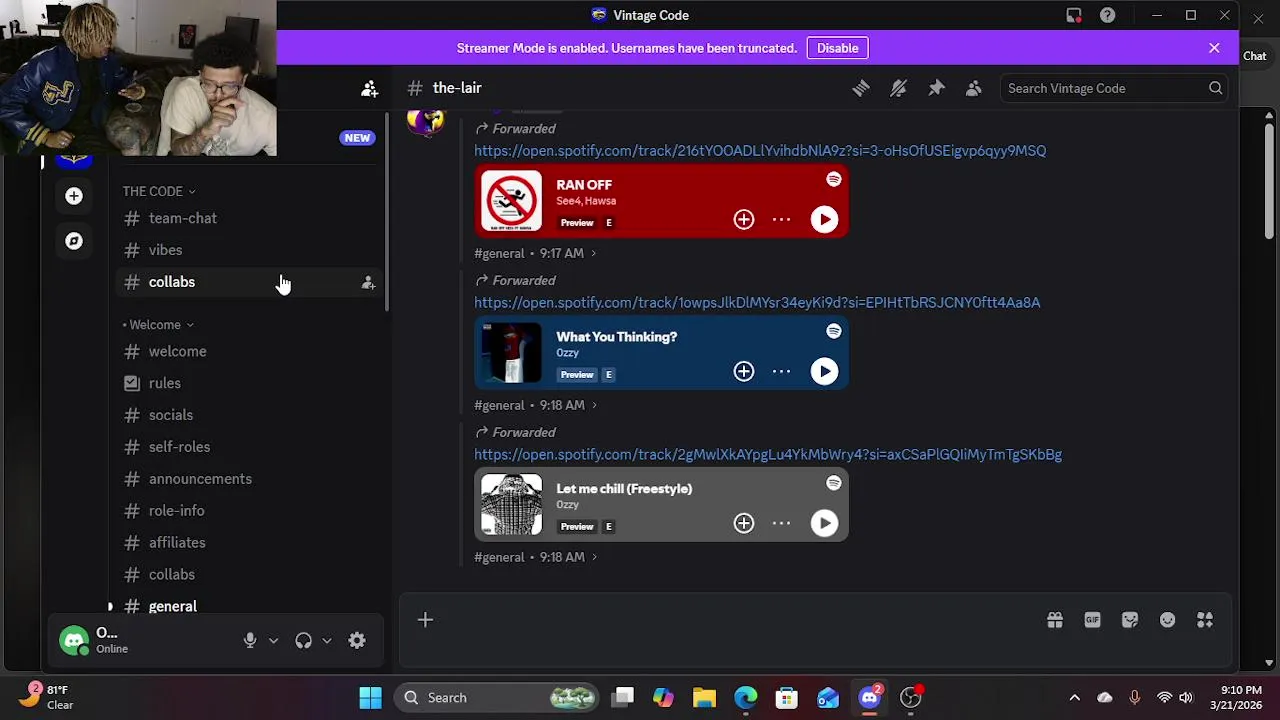This screenshot has height=720, width=1280.
Task: Collapse THE CODE category
Action: (159, 191)
